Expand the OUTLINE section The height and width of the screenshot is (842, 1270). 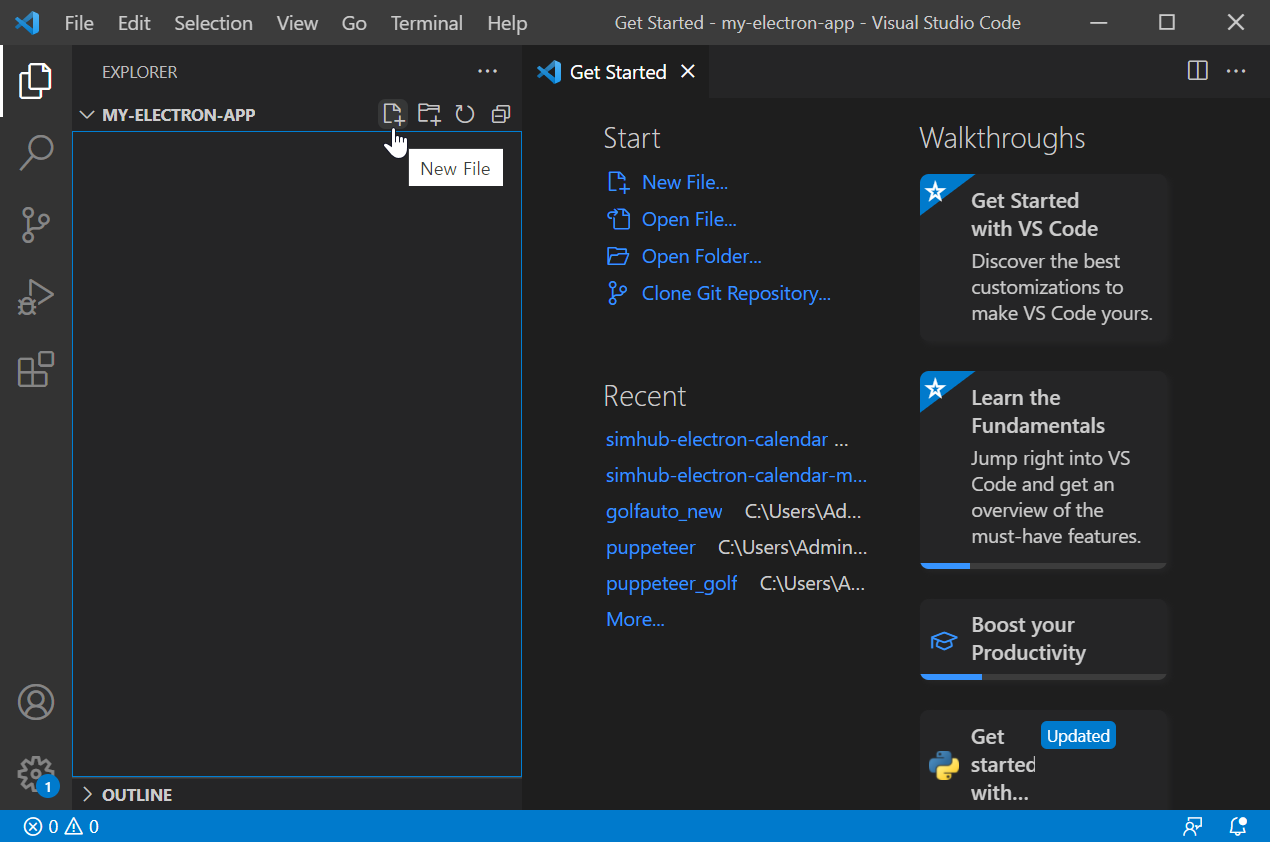126,795
